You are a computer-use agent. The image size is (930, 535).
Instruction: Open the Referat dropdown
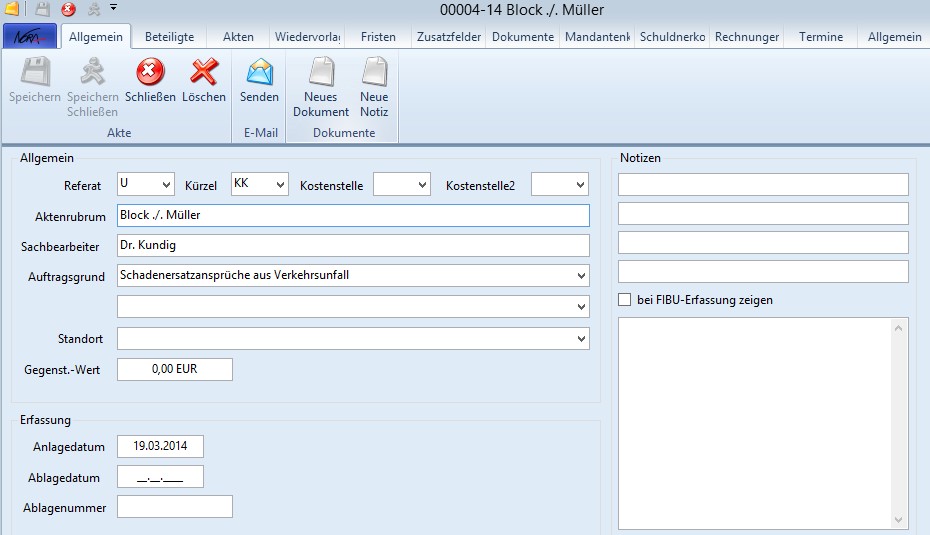point(165,185)
